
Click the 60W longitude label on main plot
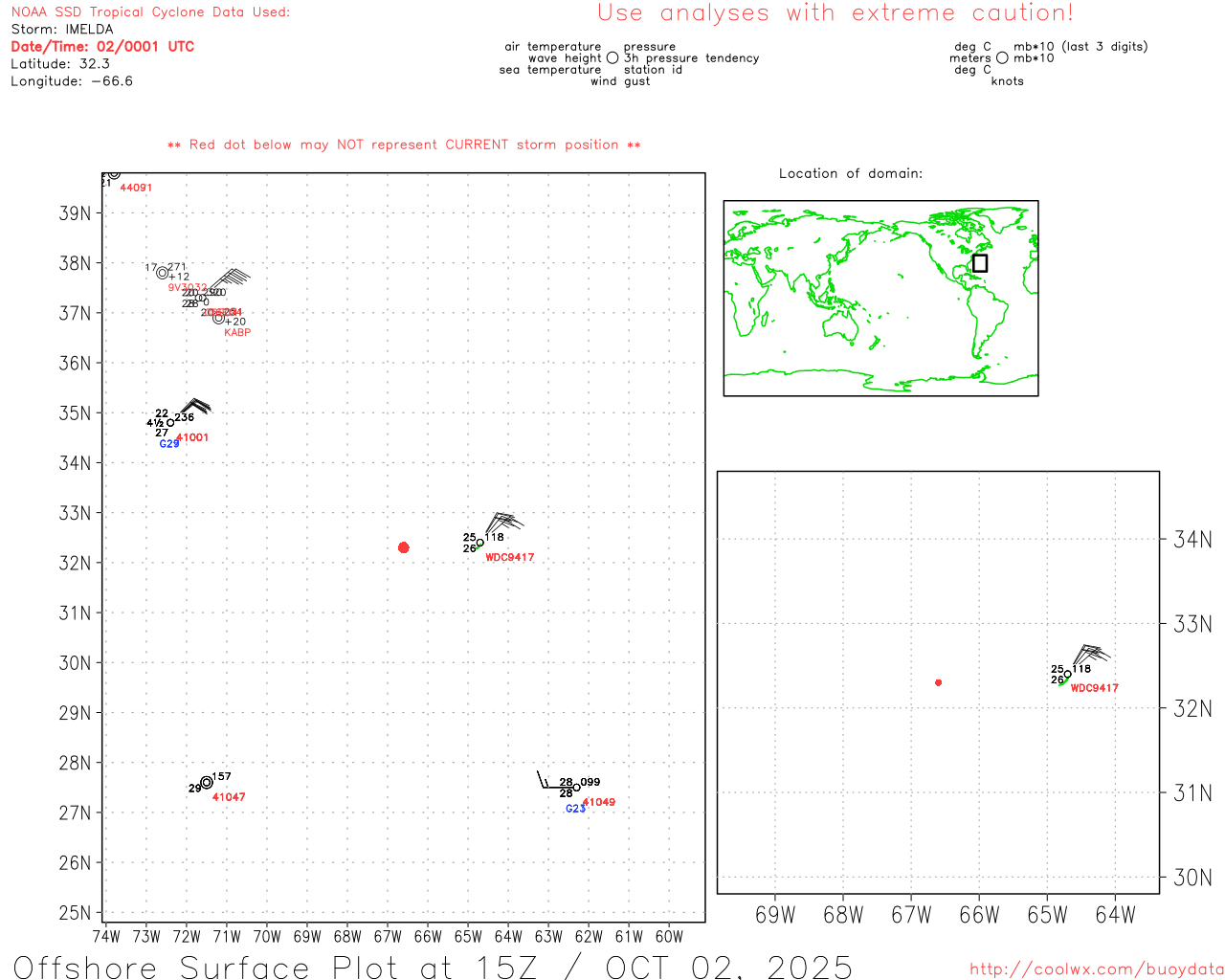coord(669,936)
